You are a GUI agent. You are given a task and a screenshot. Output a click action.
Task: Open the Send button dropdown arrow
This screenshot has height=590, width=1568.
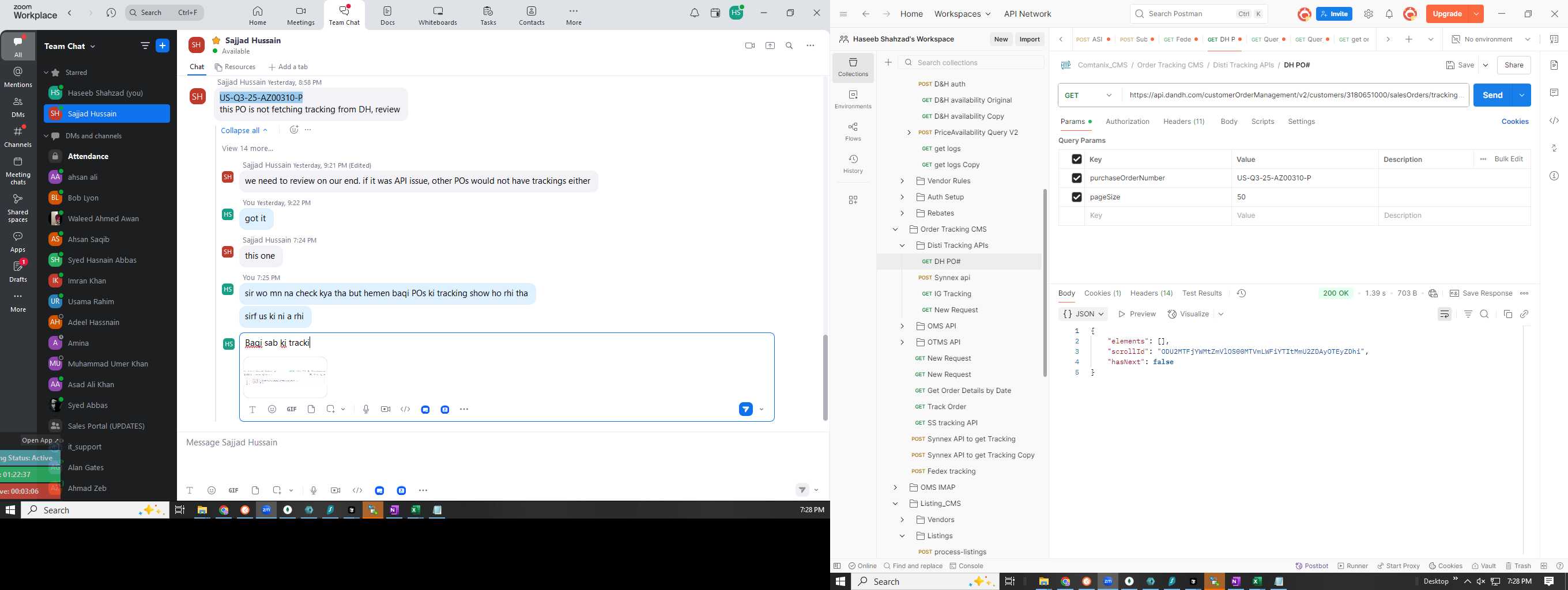[1522, 95]
